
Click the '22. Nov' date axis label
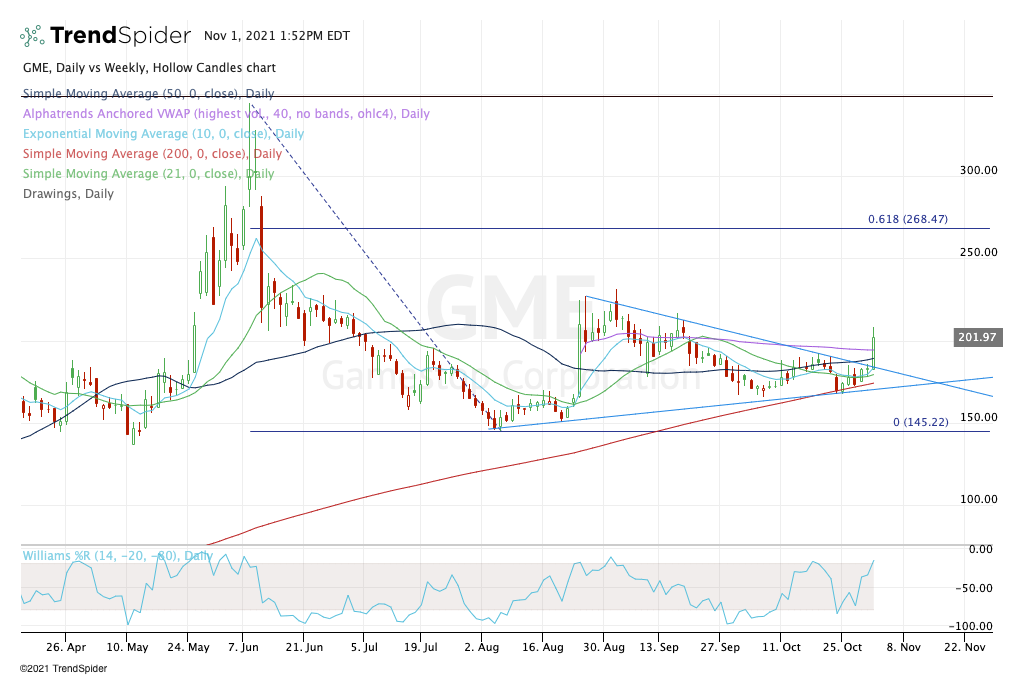[965, 647]
